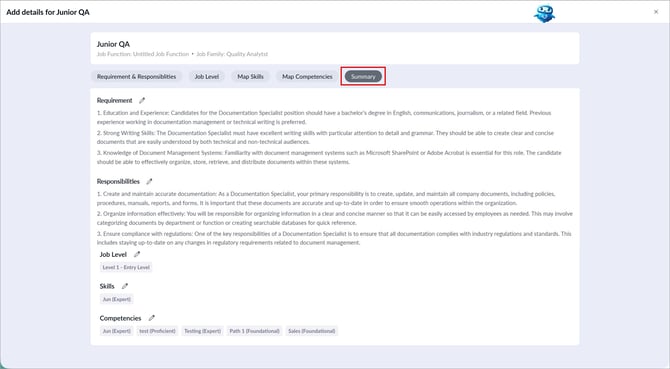
Task: Edit the Responsibilities section pencil icon
Action: coord(149,182)
